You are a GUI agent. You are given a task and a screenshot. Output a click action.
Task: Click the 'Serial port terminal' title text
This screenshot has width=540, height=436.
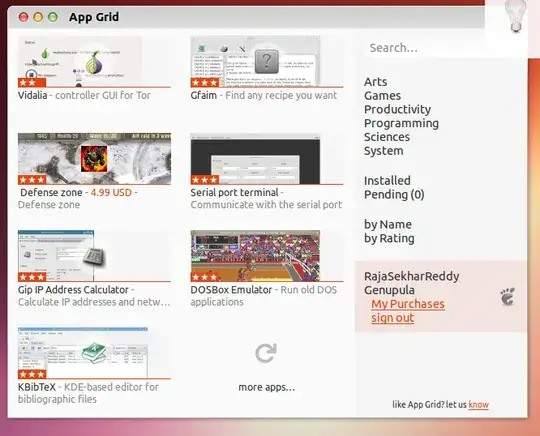pos(235,192)
